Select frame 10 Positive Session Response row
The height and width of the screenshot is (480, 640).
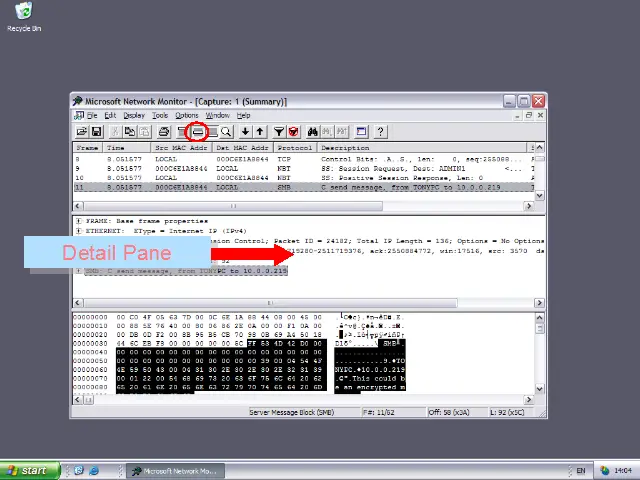point(304,178)
